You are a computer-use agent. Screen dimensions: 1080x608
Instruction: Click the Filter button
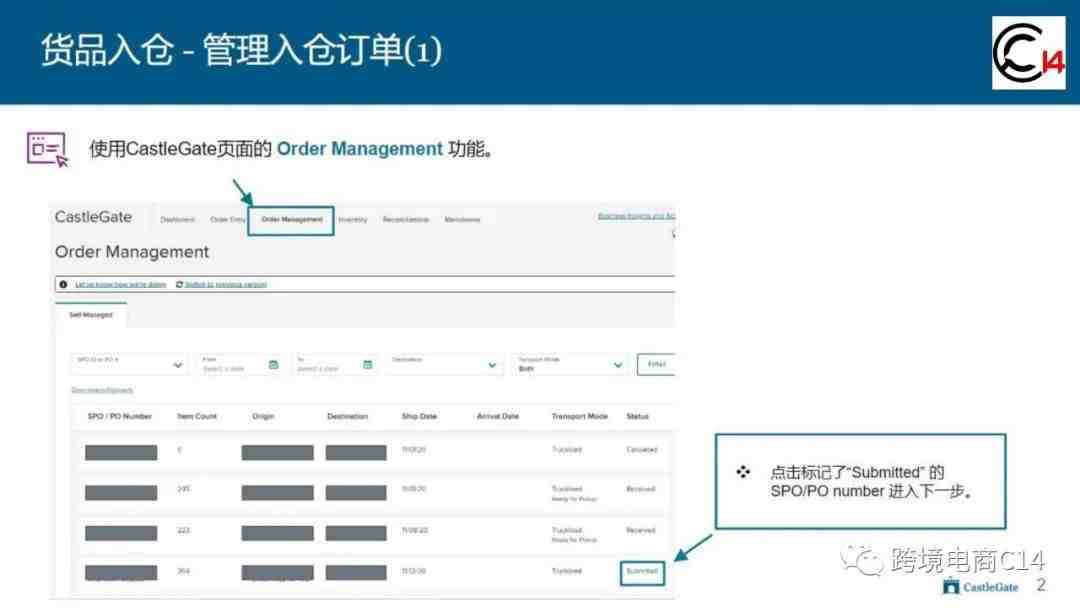click(656, 364)
